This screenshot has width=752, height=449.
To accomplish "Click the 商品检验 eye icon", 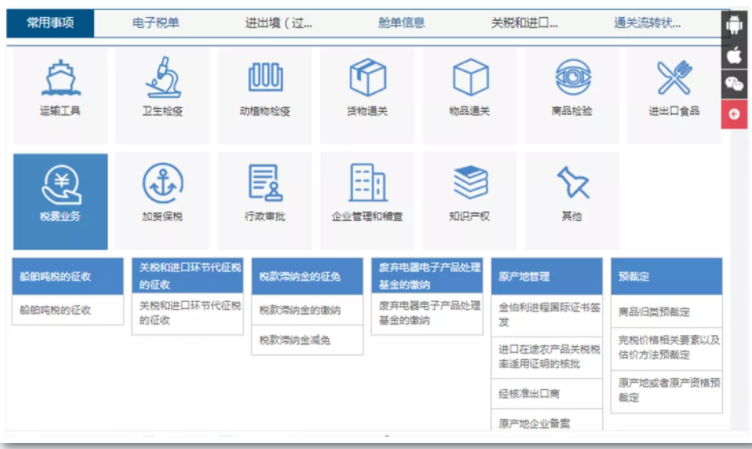I will tap(572, 79).
